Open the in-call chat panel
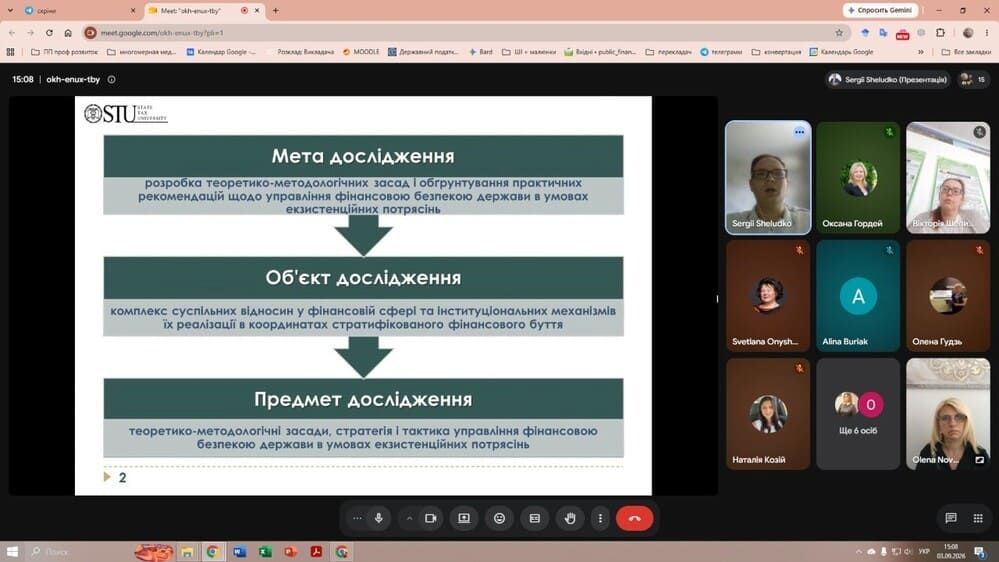This screenshot has width=999, height=562. tap(951, 518)
